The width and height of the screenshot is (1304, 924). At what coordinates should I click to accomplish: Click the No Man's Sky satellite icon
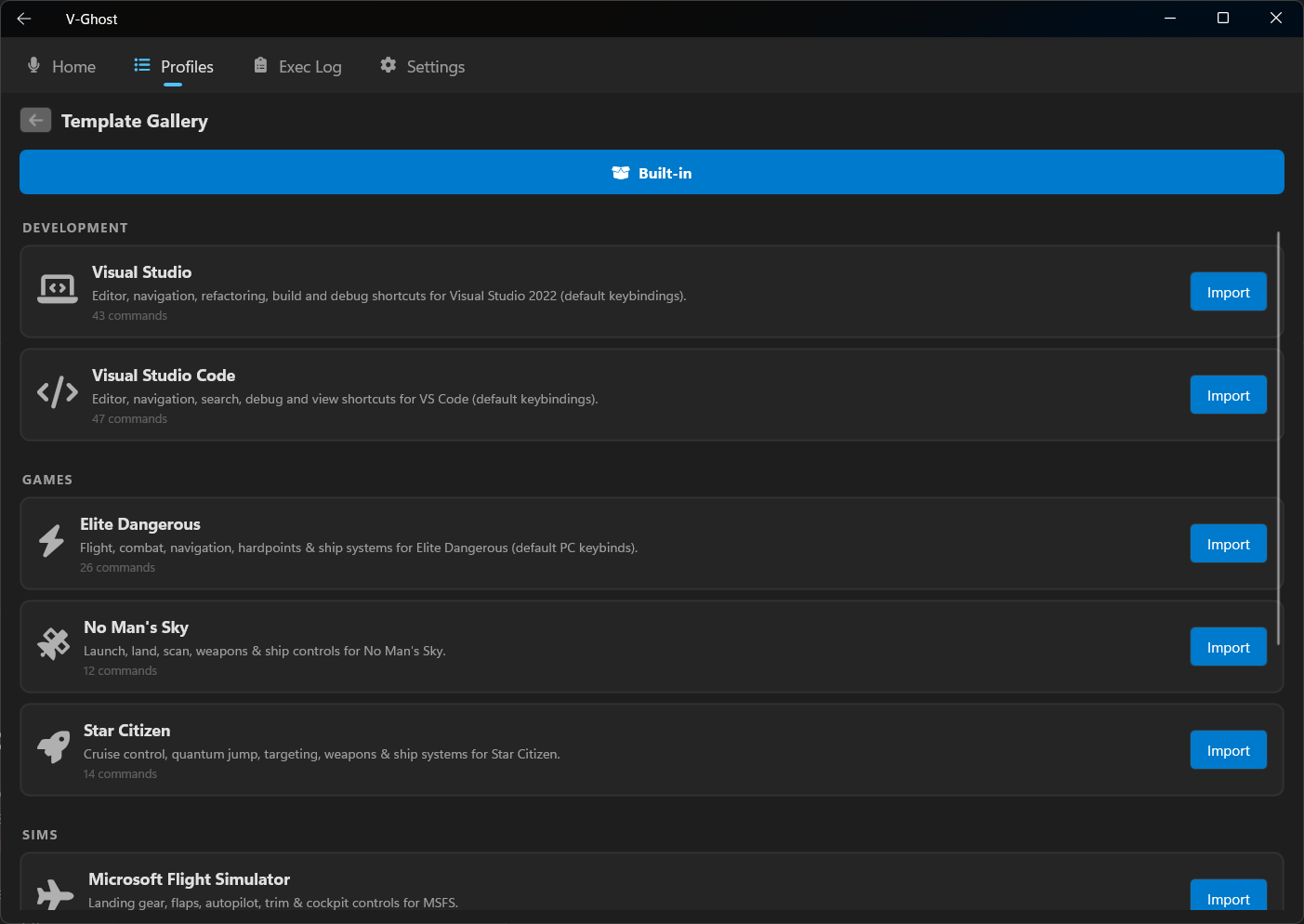[54, 643]
